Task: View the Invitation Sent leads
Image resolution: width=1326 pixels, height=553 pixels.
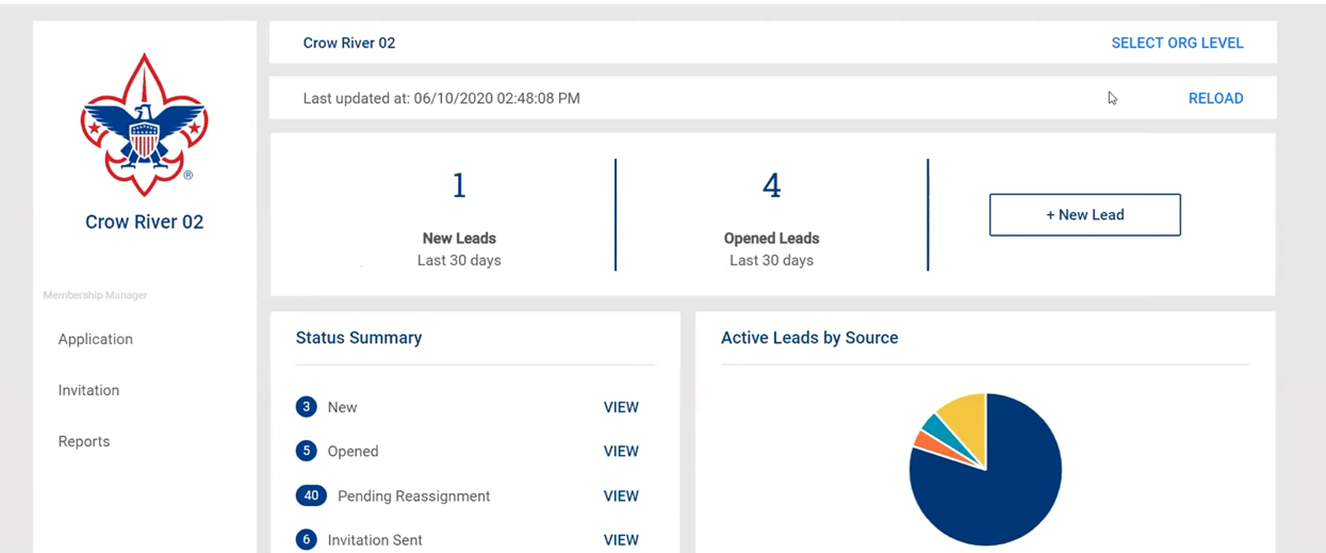Action: click(621, 540)
